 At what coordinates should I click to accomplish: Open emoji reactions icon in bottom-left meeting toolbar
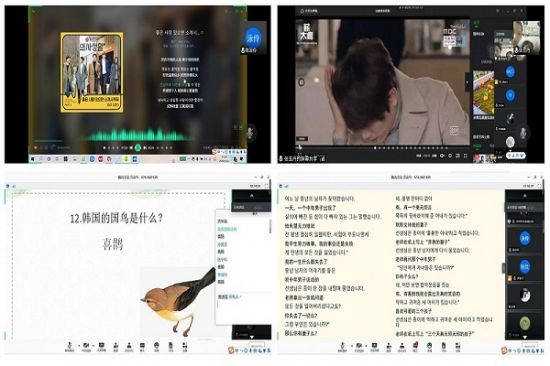156,346
